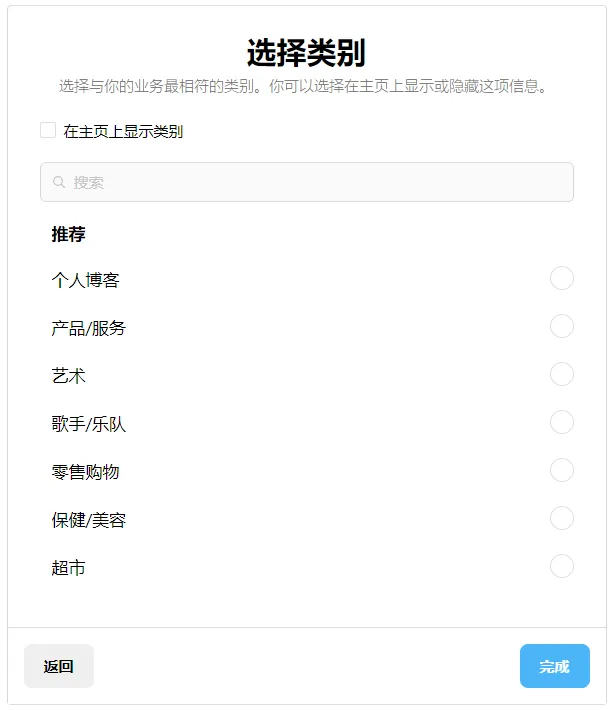Focus the 搜索 category input field

point(307,182)
